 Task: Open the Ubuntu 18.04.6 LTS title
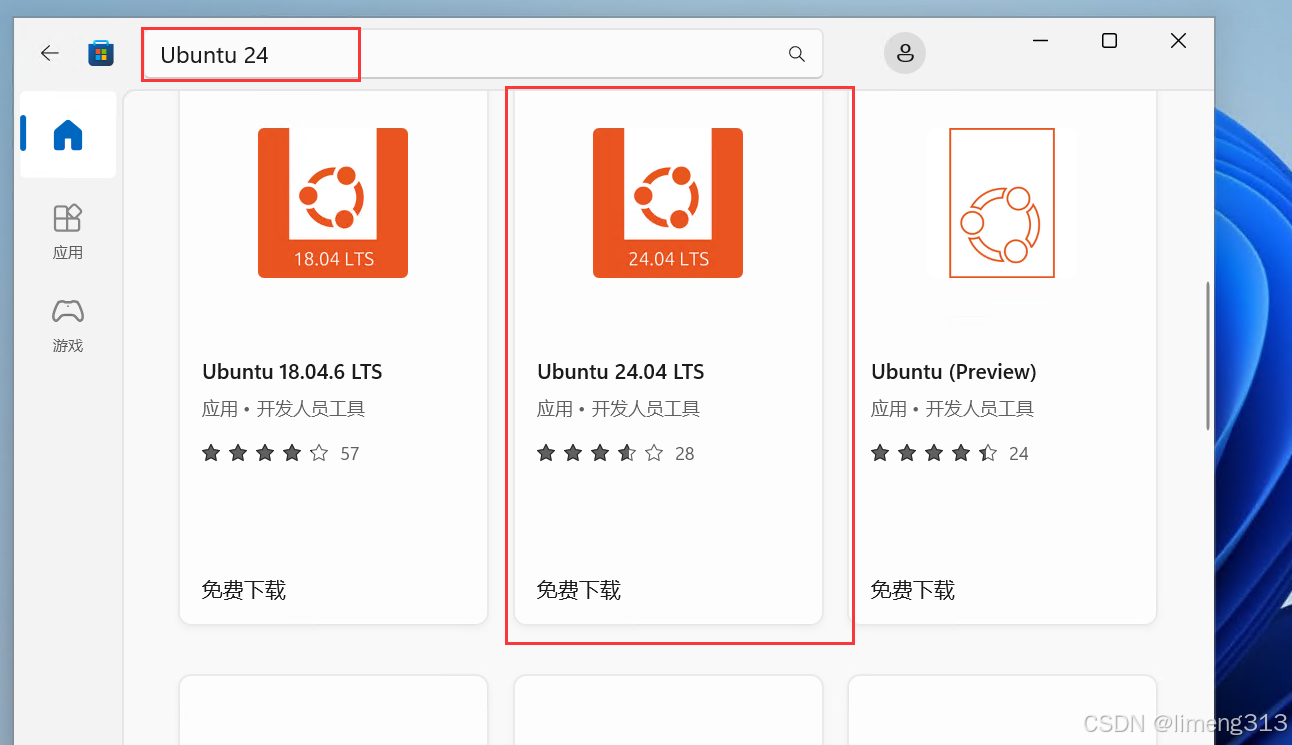(292, 372)
